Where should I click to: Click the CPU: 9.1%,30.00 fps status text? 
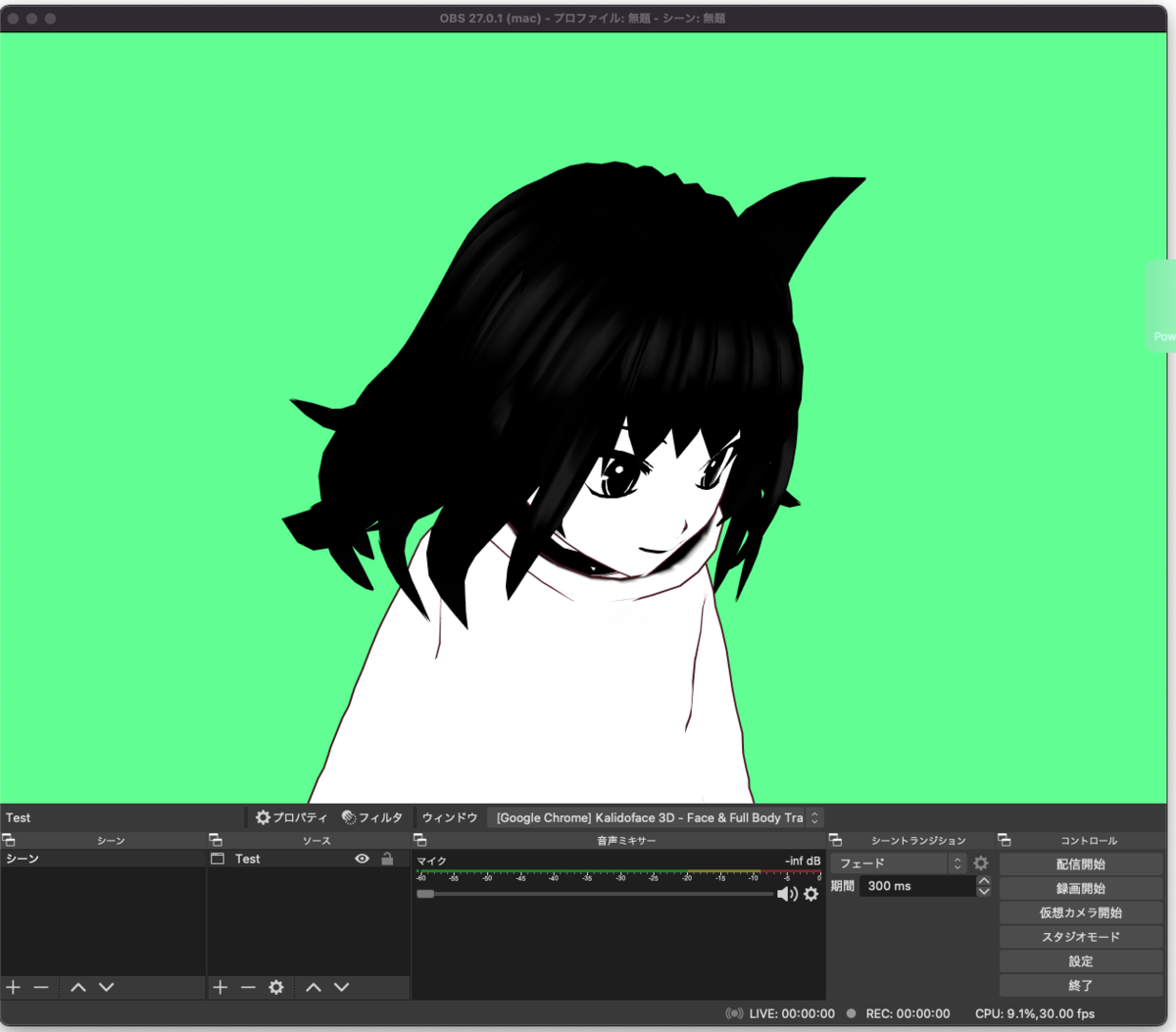1035,1013
